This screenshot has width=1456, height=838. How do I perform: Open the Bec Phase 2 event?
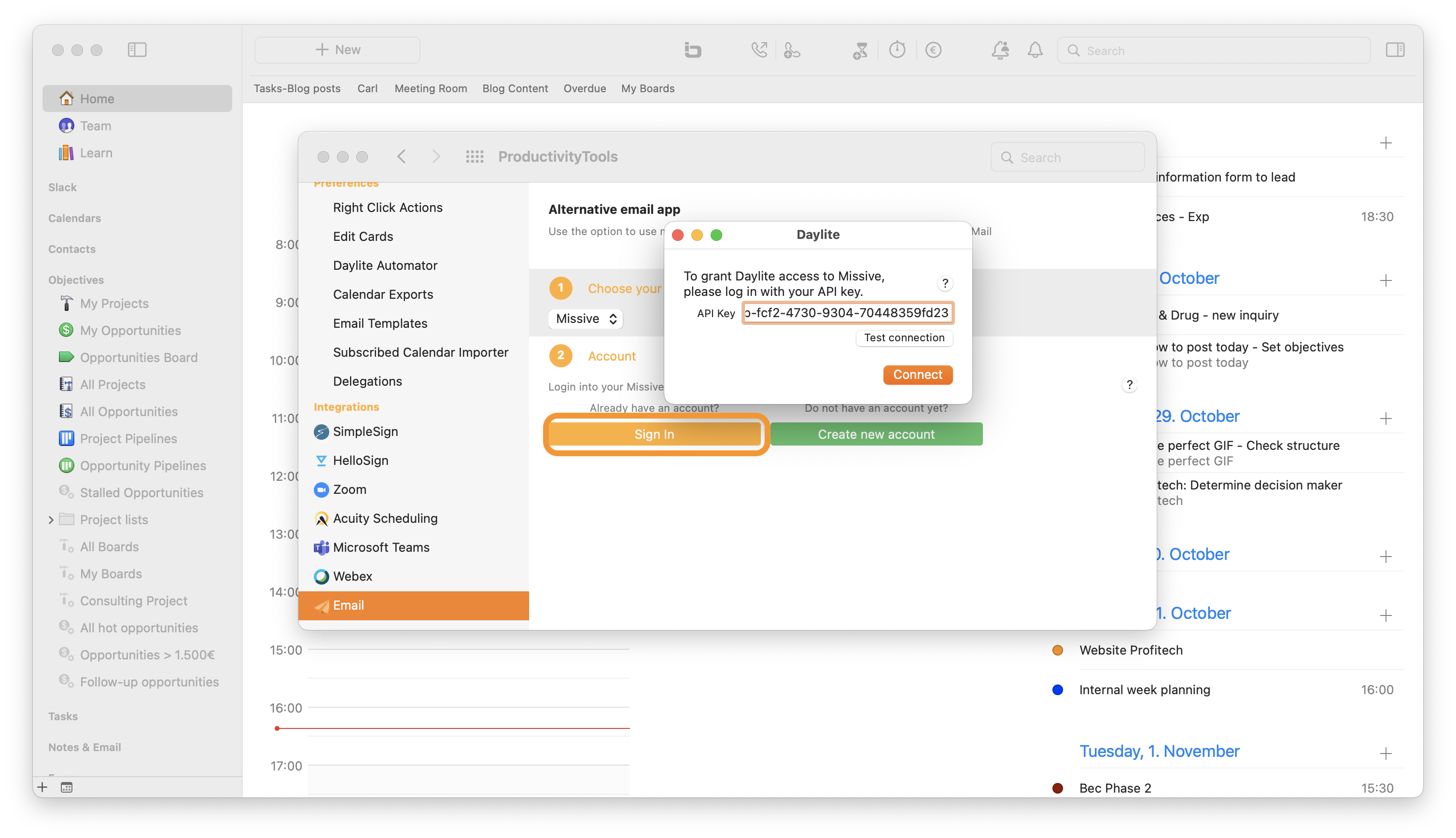(x=1115, y=788)
